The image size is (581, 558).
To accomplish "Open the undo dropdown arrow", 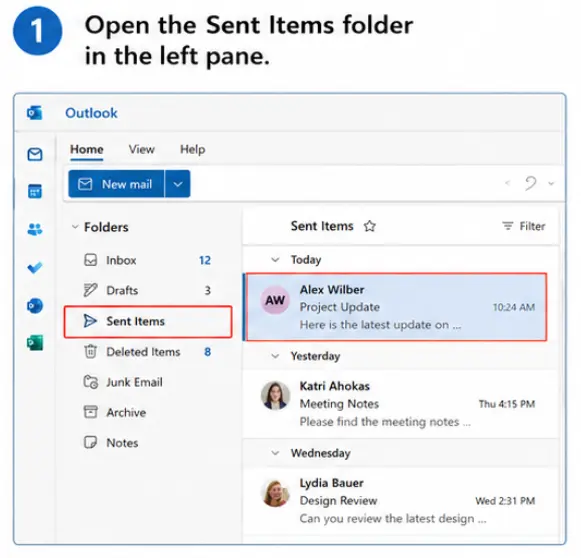I will coord(551,183).
